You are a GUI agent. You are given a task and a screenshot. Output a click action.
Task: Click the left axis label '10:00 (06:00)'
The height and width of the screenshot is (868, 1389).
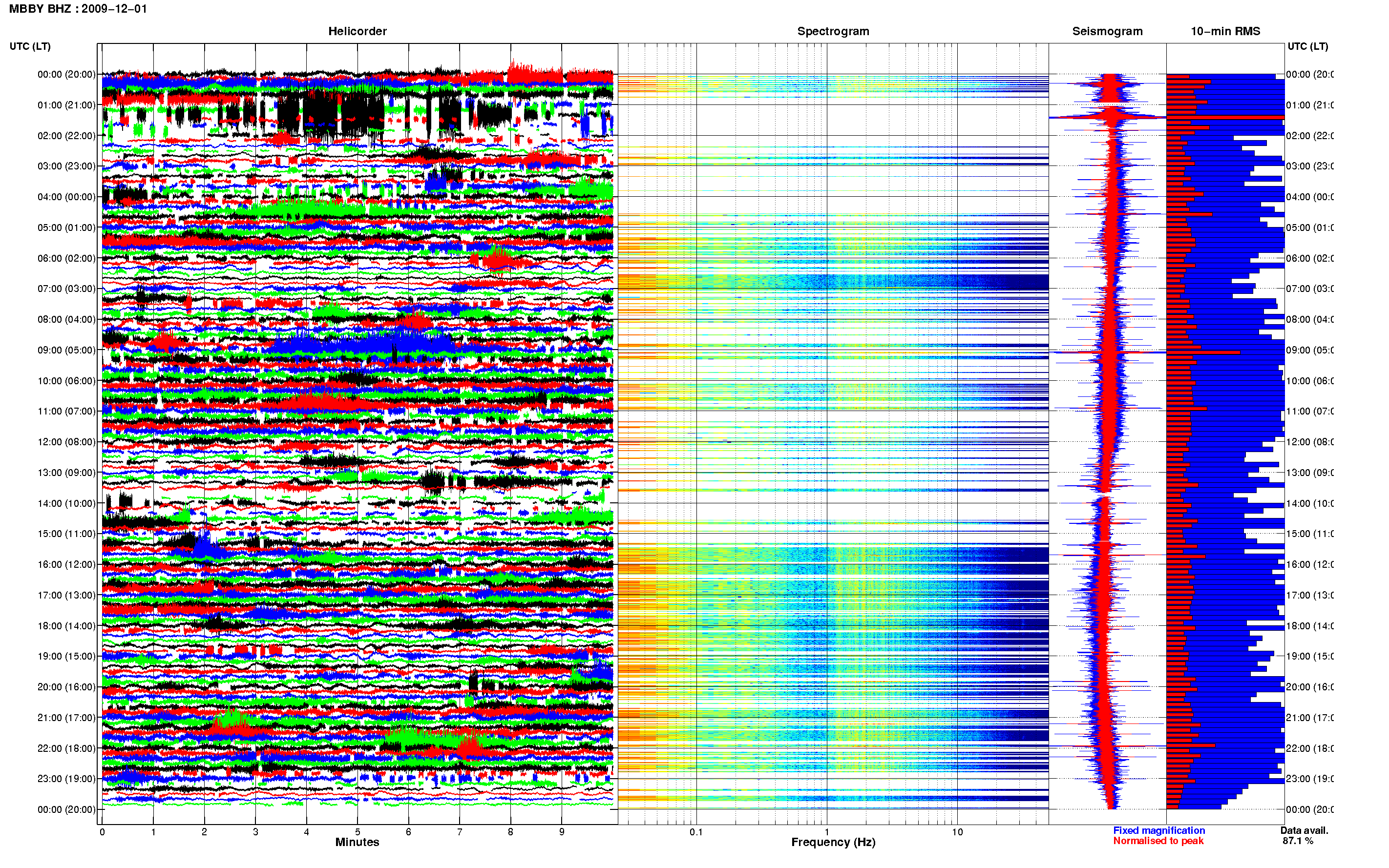(x=66, y=381)
